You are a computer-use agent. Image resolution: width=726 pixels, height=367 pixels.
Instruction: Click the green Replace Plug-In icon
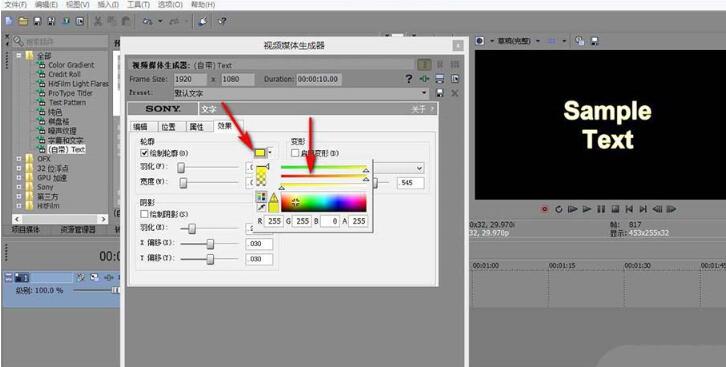click(x=424, y=79)
